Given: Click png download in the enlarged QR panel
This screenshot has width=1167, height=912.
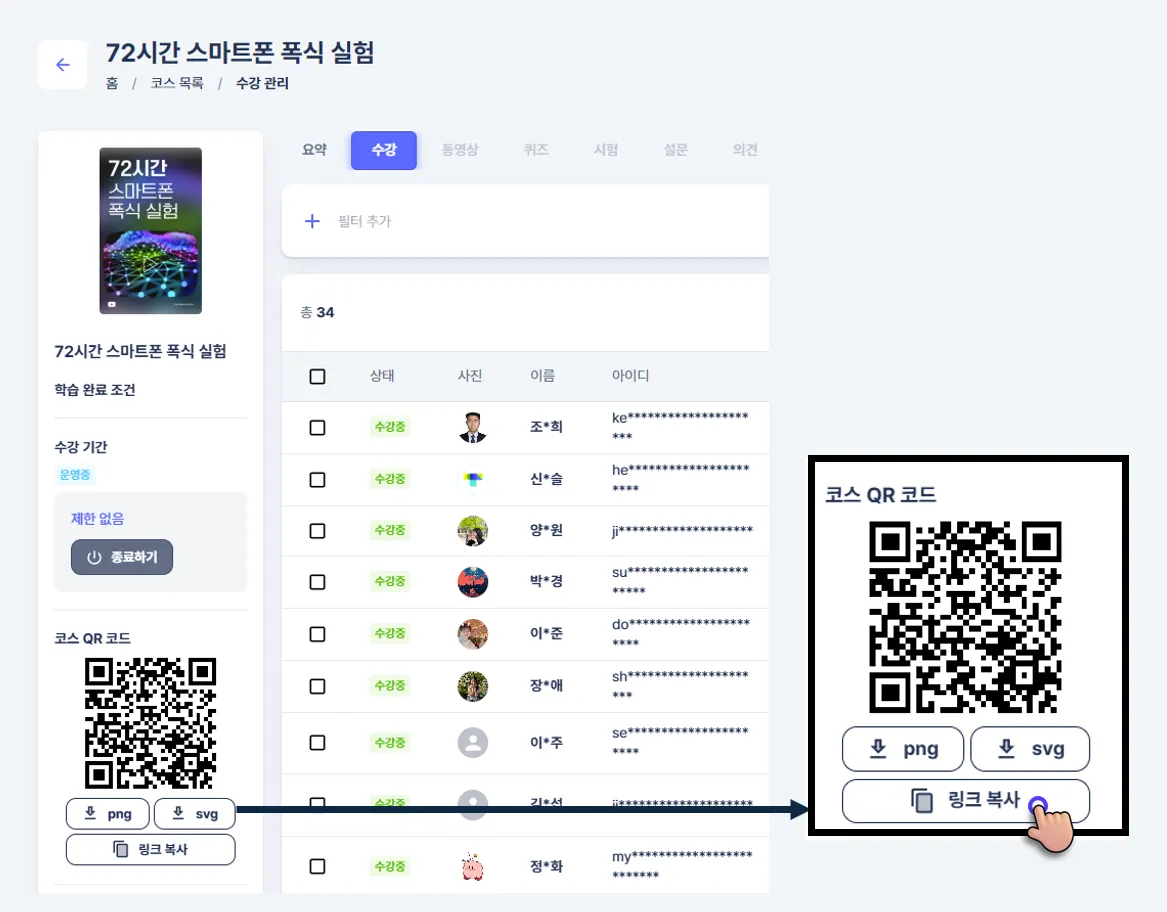Looking at the screenshot, I should pyautogui.click(x=903, y=749).
